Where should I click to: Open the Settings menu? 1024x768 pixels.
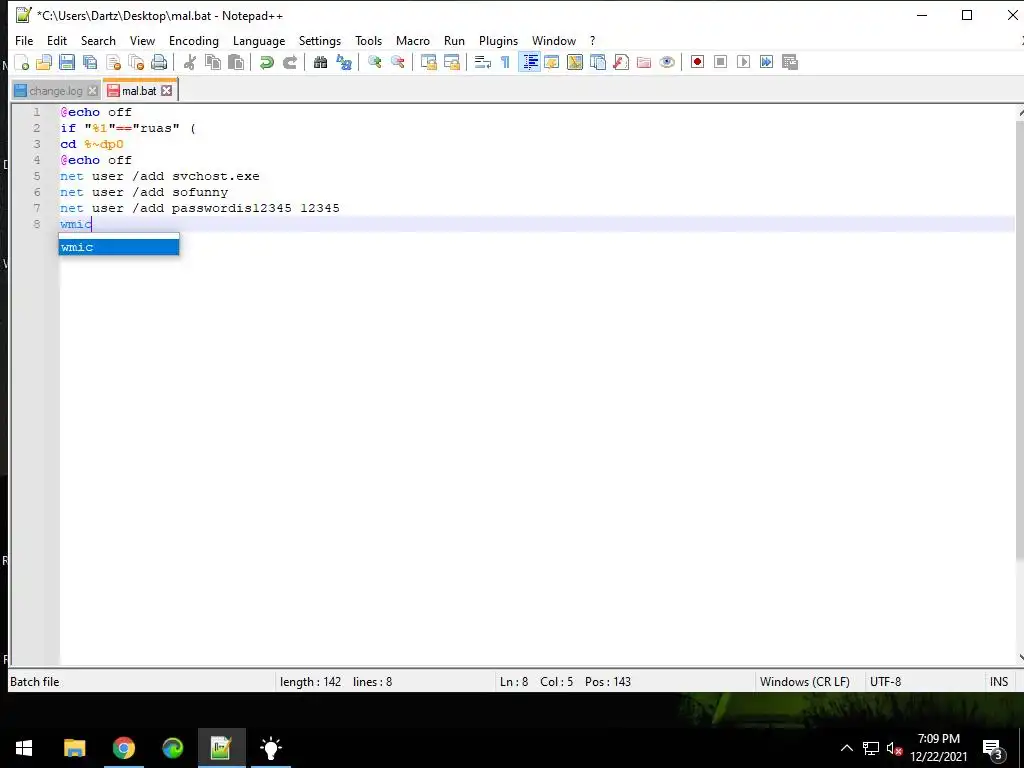(320, 40)
